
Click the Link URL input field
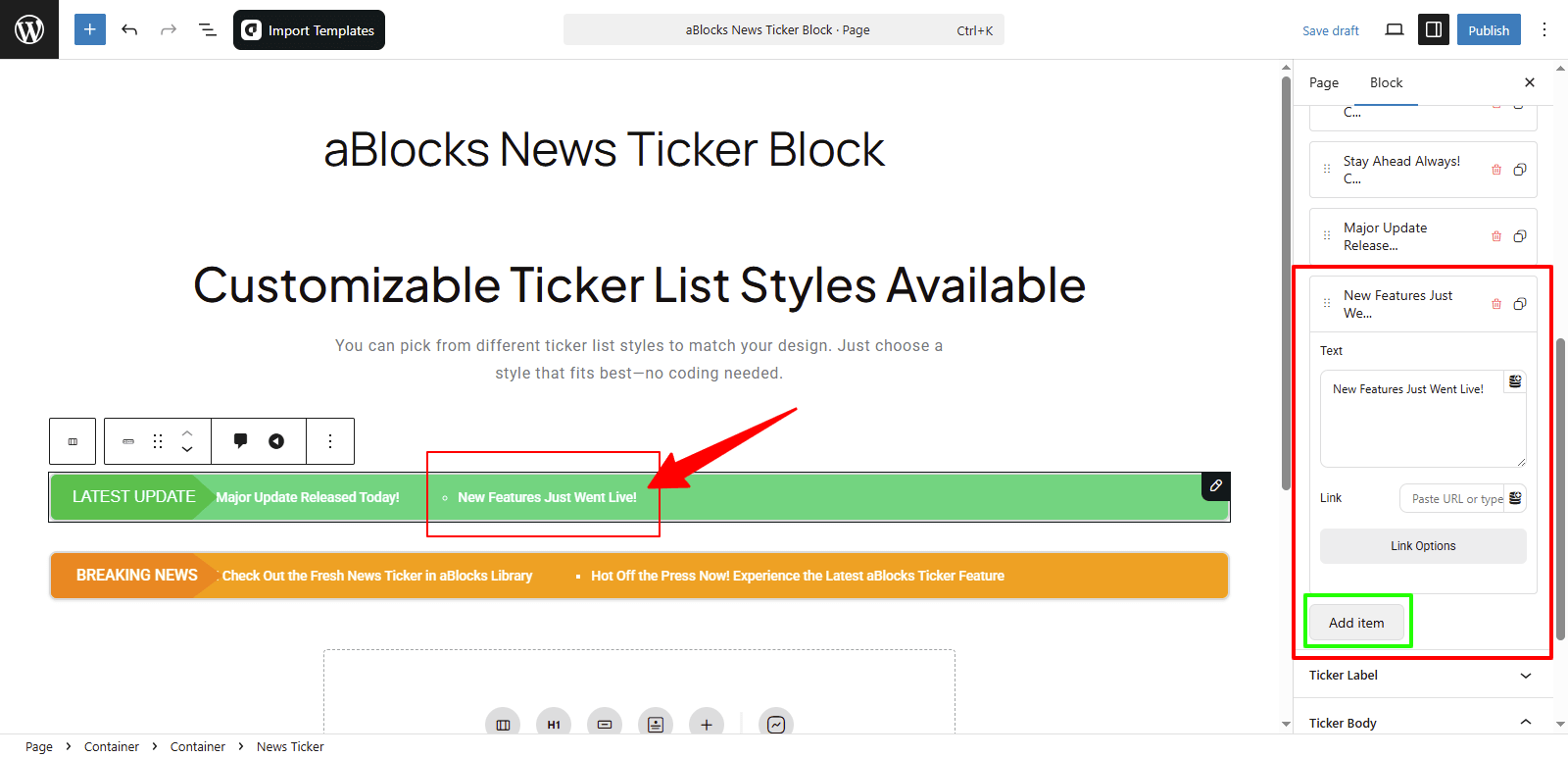click(x=1453, y=498)
